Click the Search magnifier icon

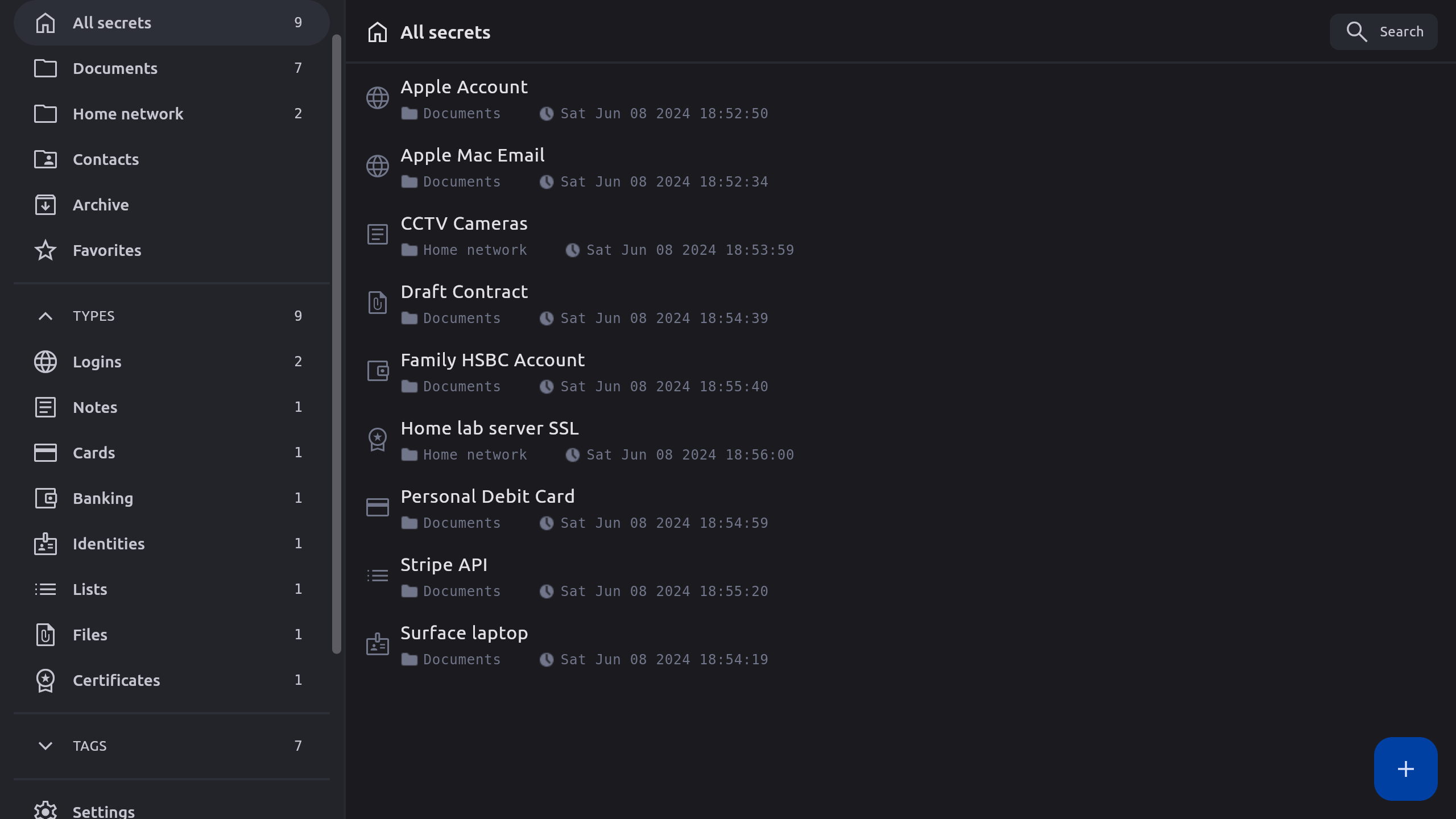click(1356, 32)
